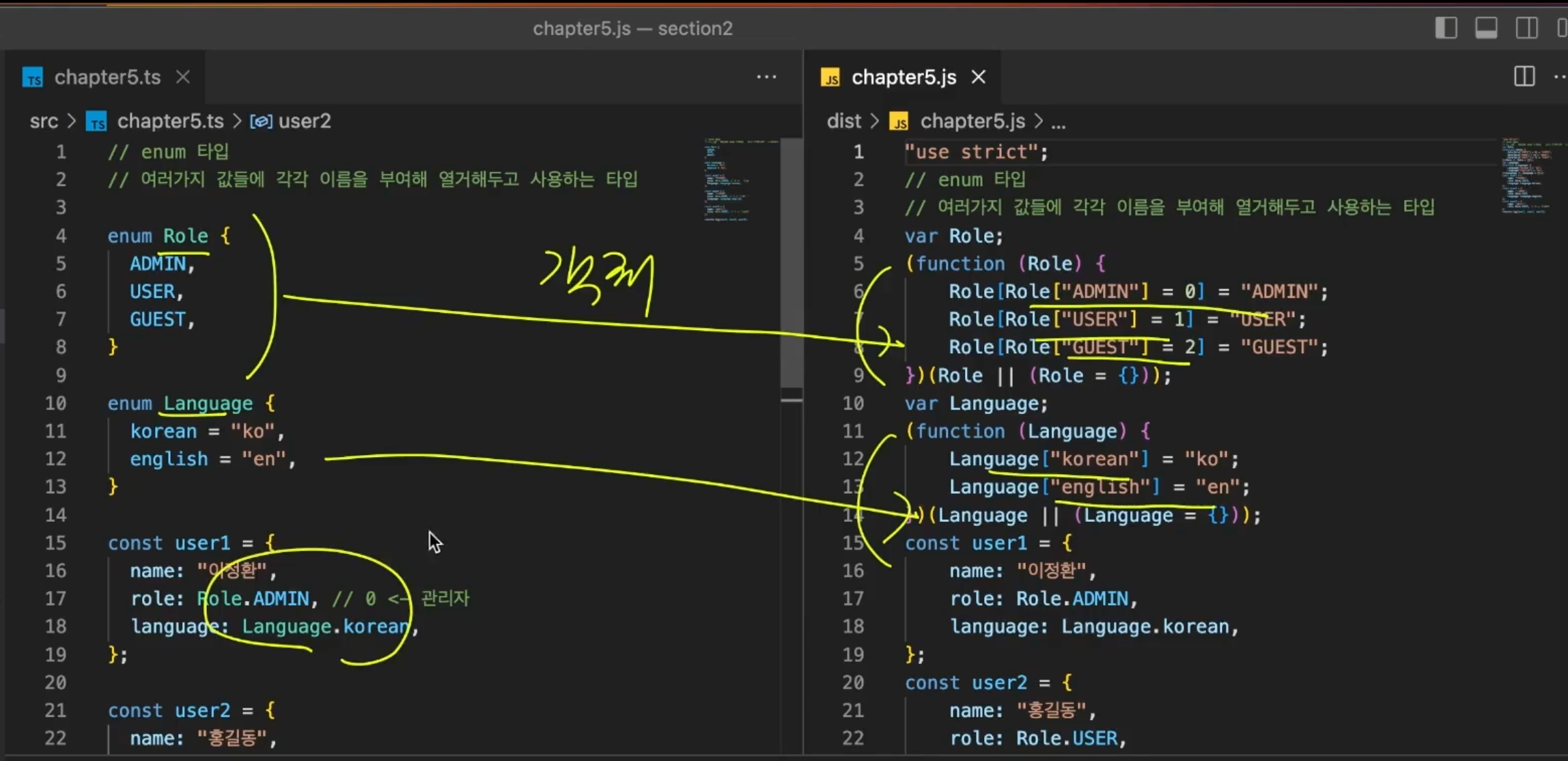
Task: Close the chapter5.js tab
Action: [x=979, y=77]
